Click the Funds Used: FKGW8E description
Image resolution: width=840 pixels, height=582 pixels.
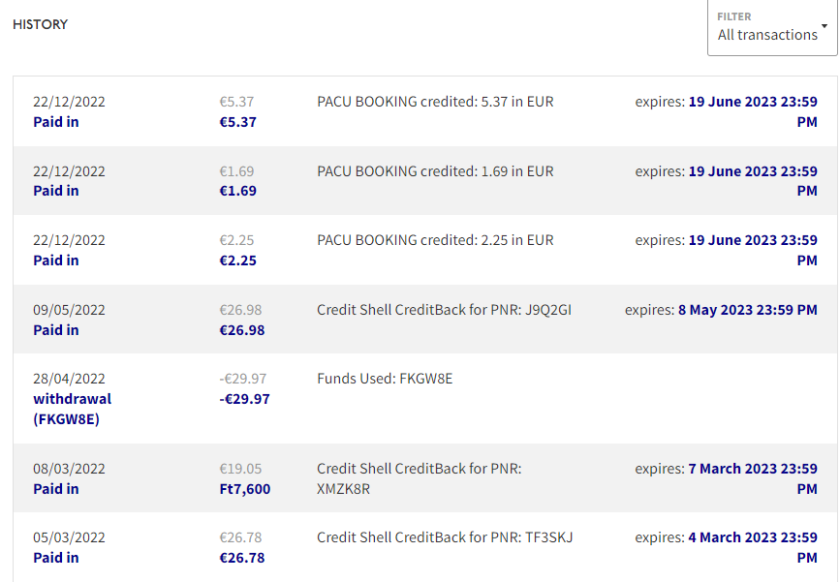click(x=384, y=378)
